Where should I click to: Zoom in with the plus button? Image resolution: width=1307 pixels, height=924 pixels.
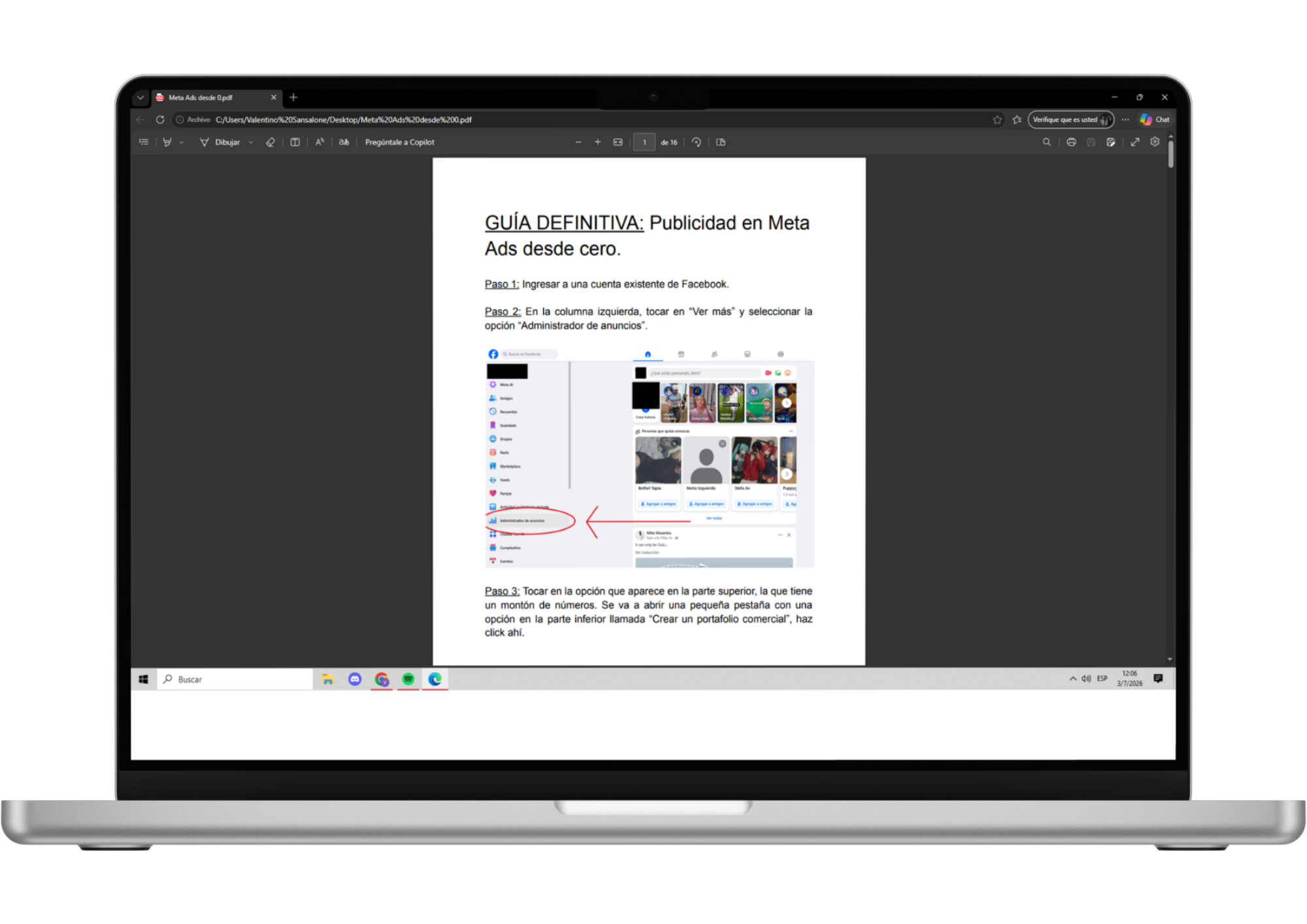click(x=597, y=142)
